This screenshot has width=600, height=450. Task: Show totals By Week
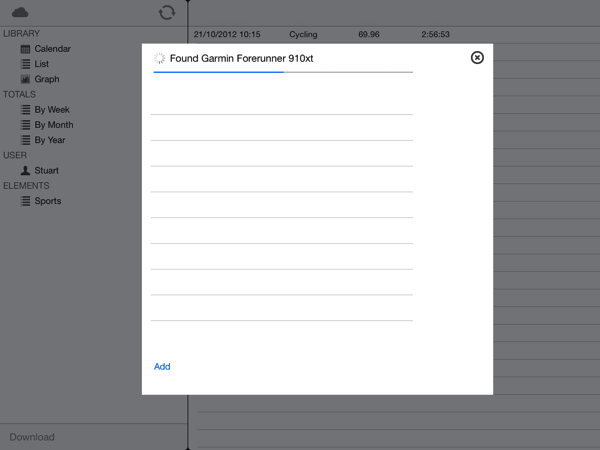click(52, 110)
